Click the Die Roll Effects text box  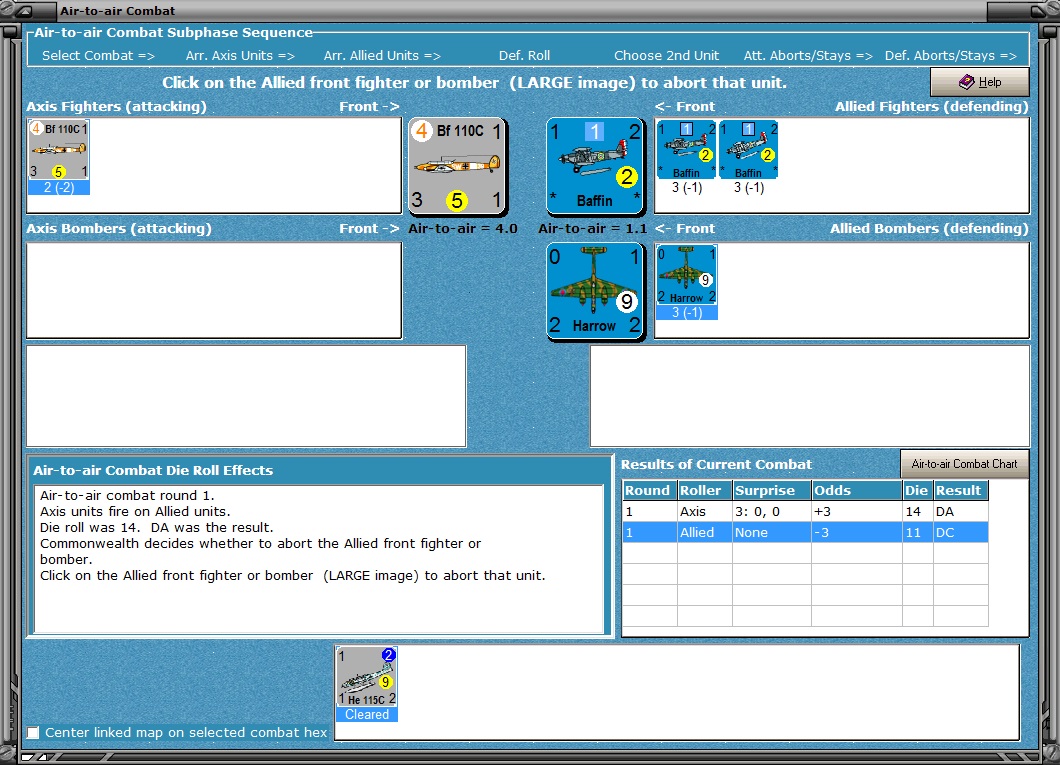click(x=318, y=559)
